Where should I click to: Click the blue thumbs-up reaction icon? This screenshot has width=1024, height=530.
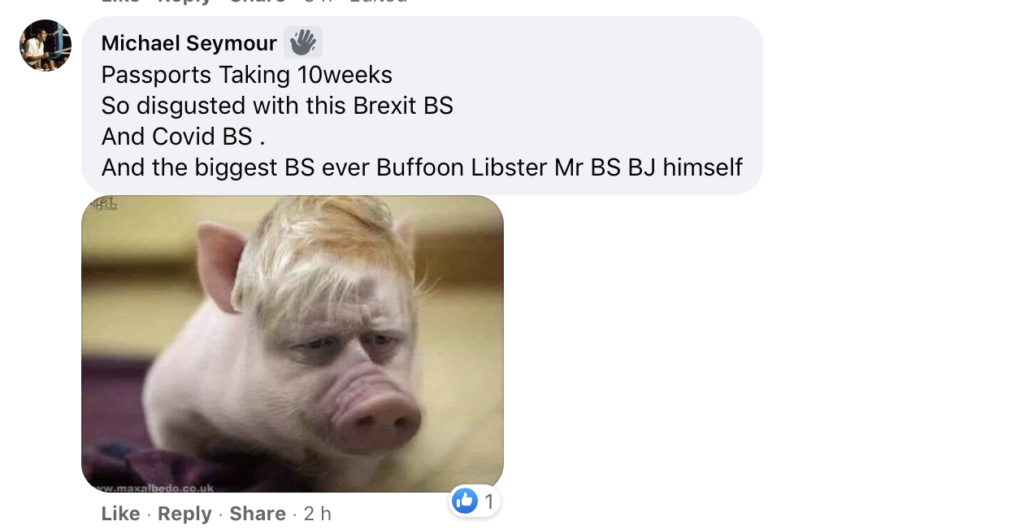coord(464,501)
